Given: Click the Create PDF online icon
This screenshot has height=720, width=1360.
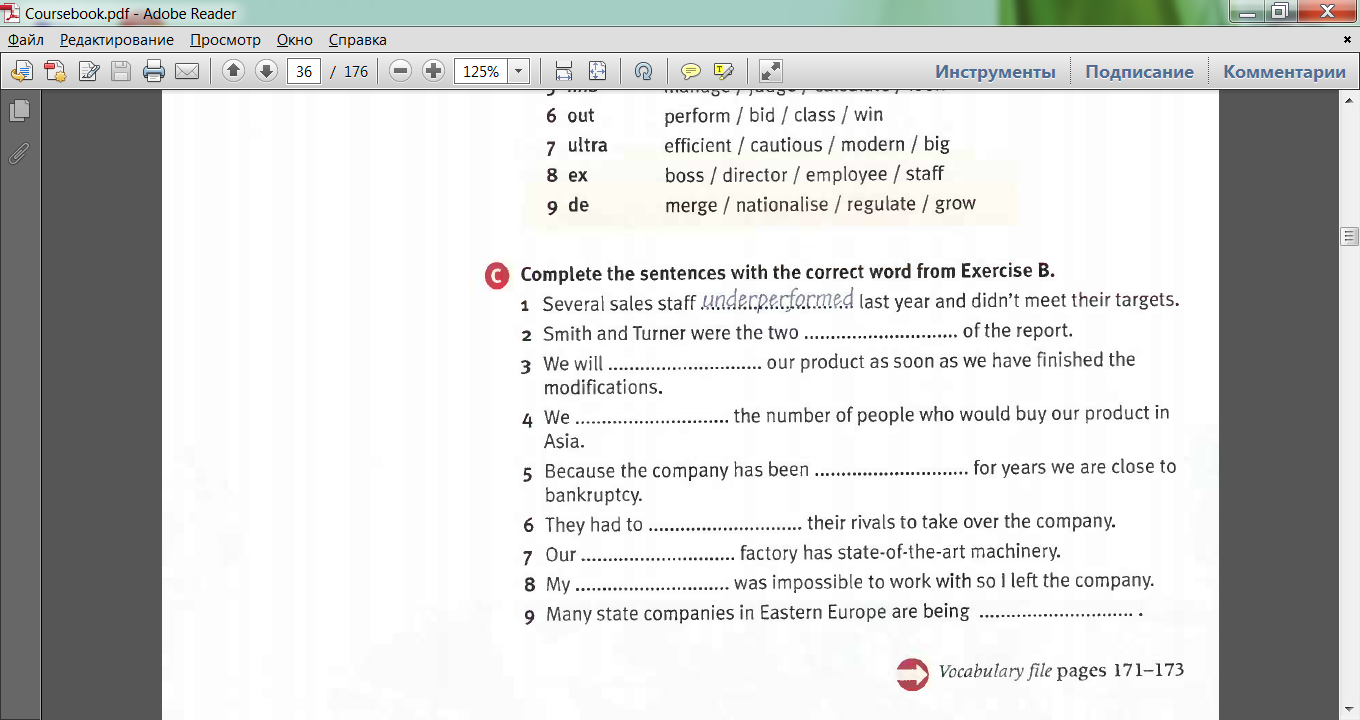Looking at the screenshot, I should [55, 71].
